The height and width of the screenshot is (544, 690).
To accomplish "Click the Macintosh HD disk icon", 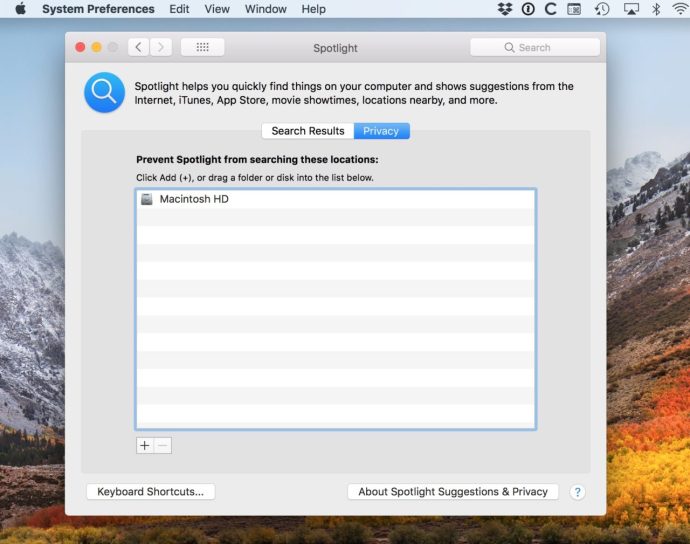I will point(147,199).
